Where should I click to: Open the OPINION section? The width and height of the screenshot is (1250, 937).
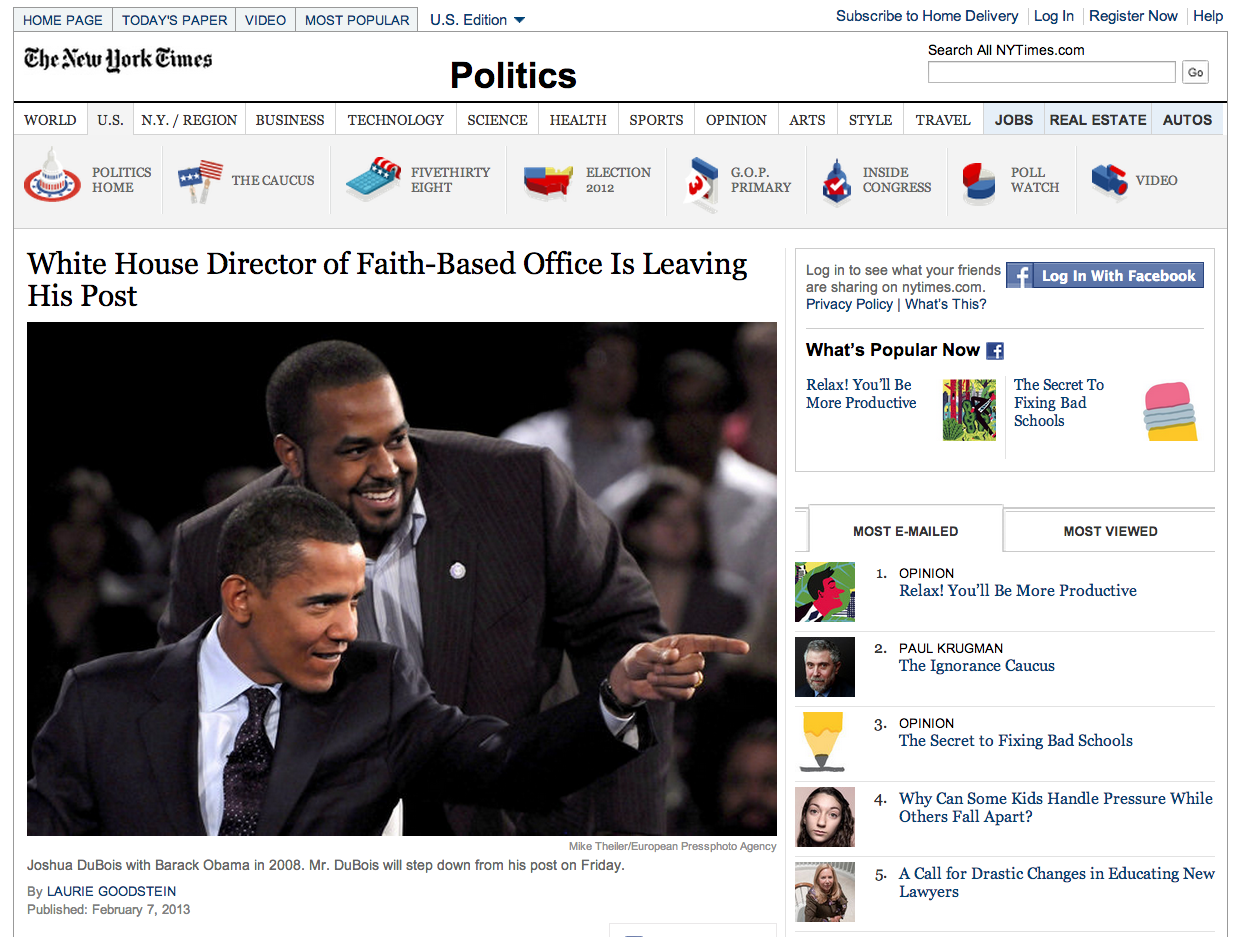click(x=736, y=120)
